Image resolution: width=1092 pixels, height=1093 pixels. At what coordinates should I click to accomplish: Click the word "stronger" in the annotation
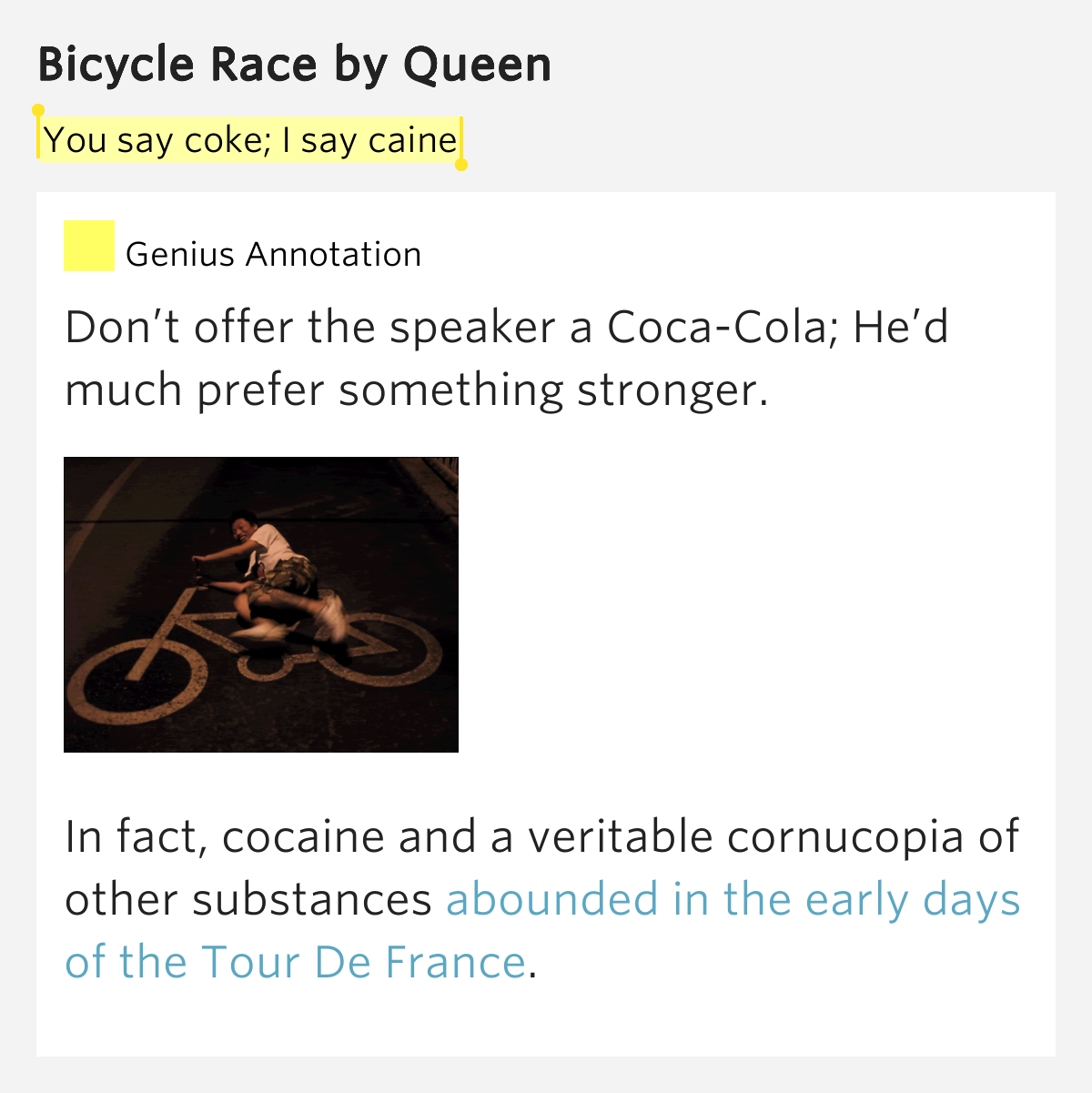(x=672, y=390)
